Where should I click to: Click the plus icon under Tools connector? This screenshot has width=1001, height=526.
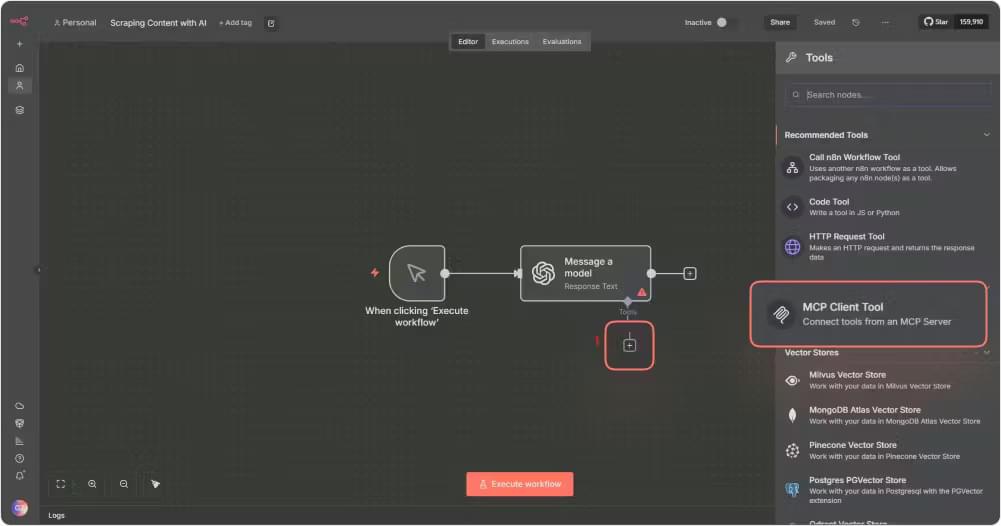(629, 345)
